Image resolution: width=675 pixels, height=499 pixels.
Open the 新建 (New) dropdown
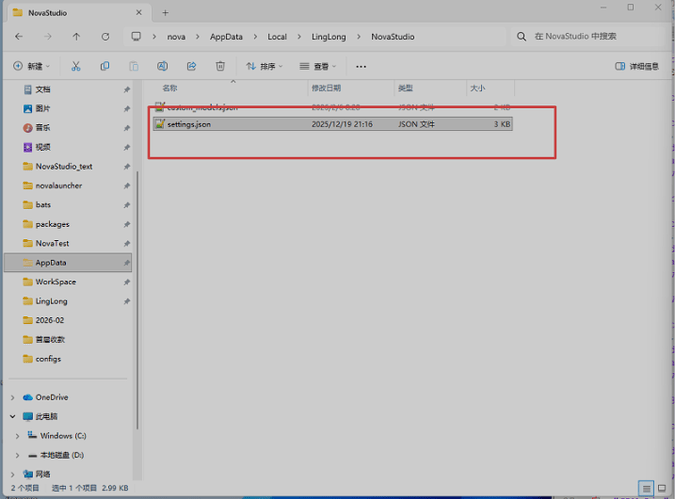click(31, 66)
